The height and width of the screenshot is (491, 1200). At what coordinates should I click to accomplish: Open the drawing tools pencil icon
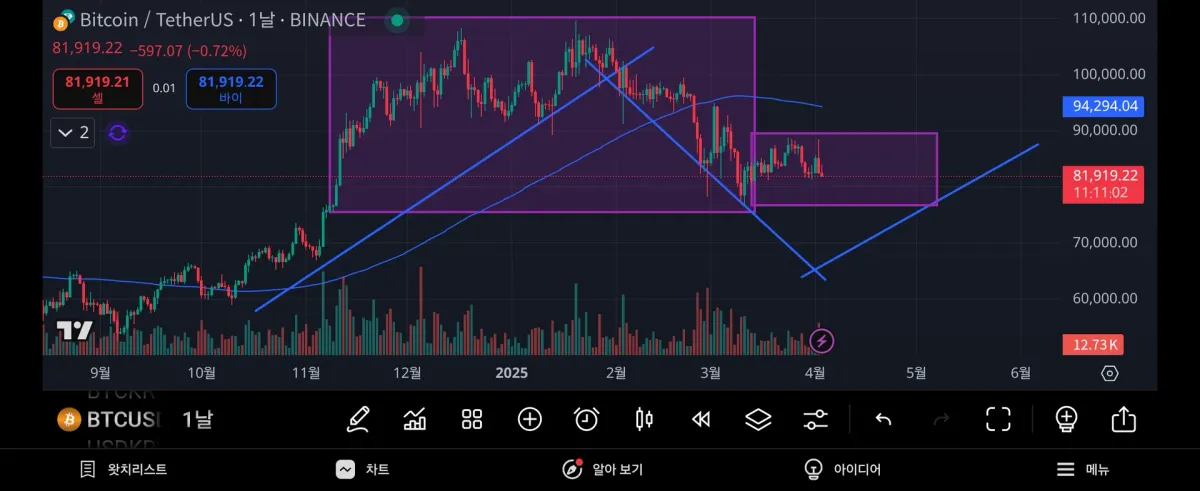(x=358, y=419)
